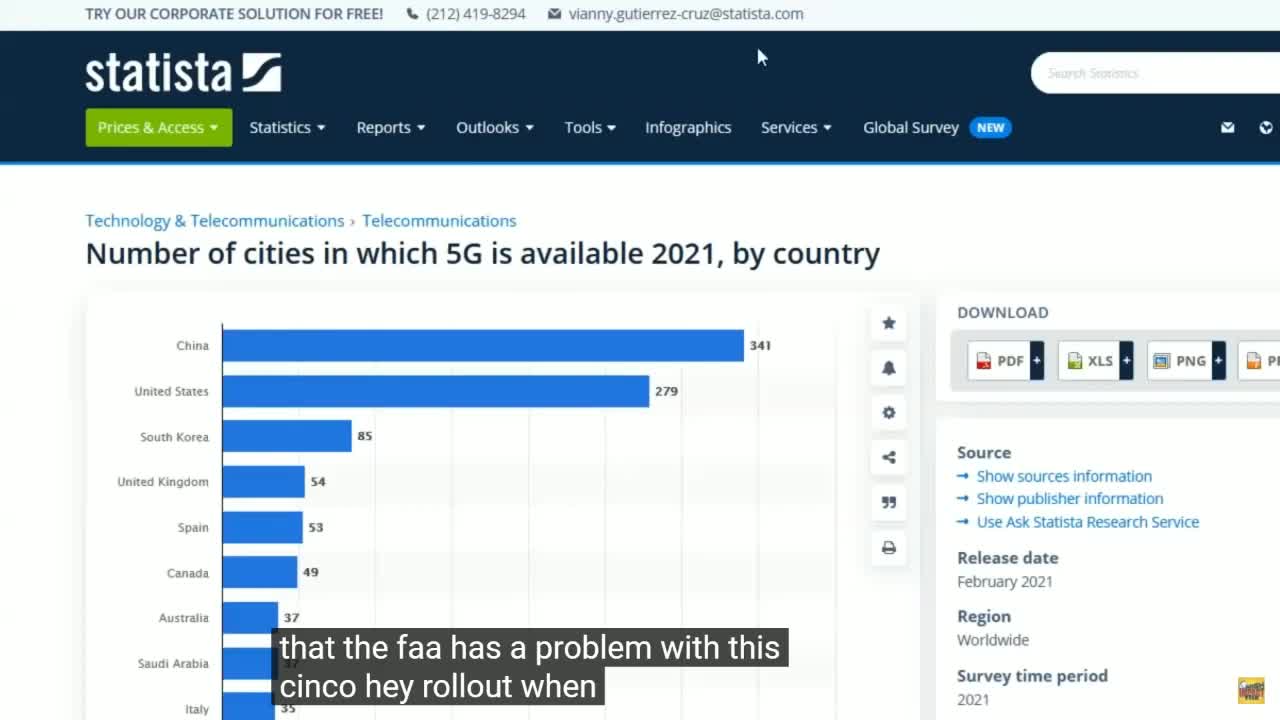The width and height of the screenshot is (1280, 720).
Task: Open the Infographics page
Action: click(x=688, y=127)
